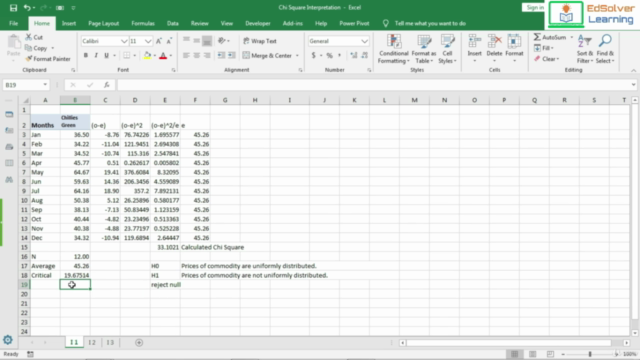The height and width of the screenshot is (360, 640).
Task: Center text horizontally
Action: tap(197, 56)
